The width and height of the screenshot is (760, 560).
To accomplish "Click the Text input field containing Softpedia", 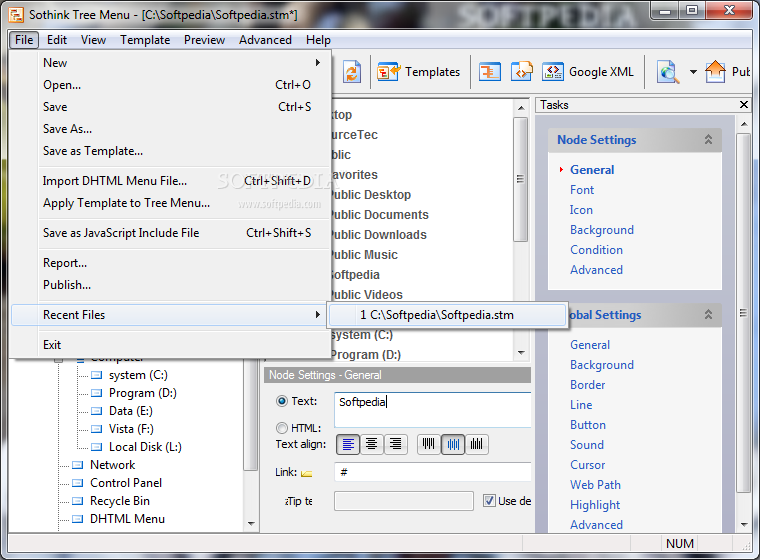I will click(x=432, y=410).
